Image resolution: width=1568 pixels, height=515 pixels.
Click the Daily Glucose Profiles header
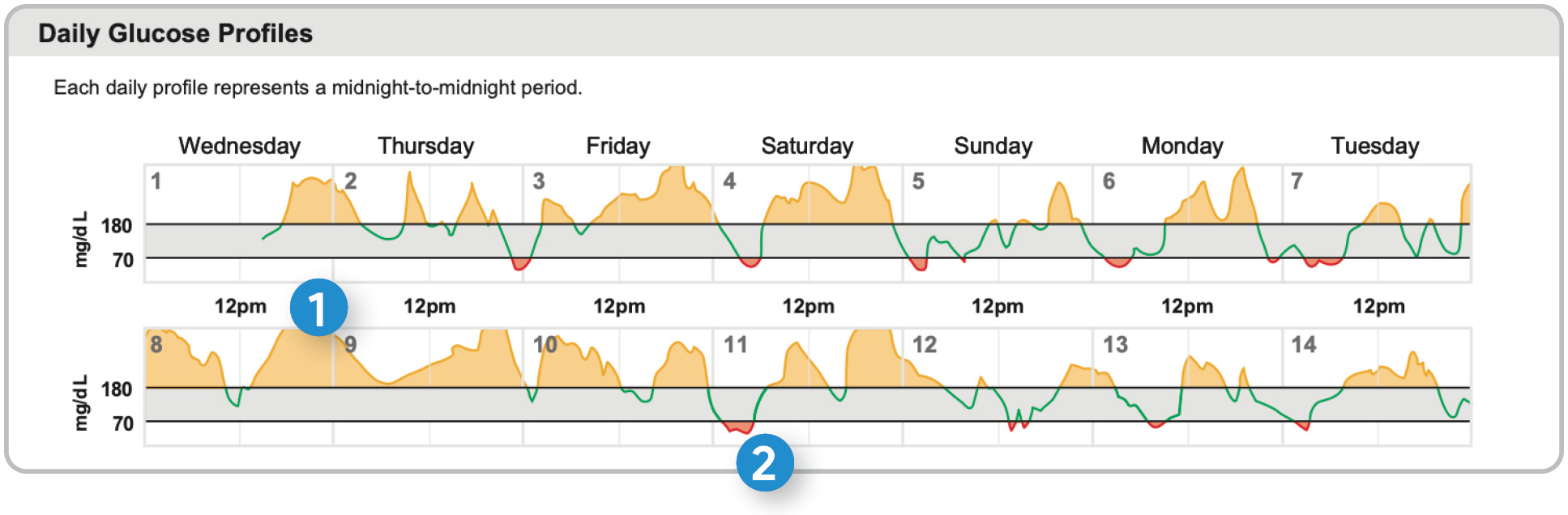tap(175, 33)
